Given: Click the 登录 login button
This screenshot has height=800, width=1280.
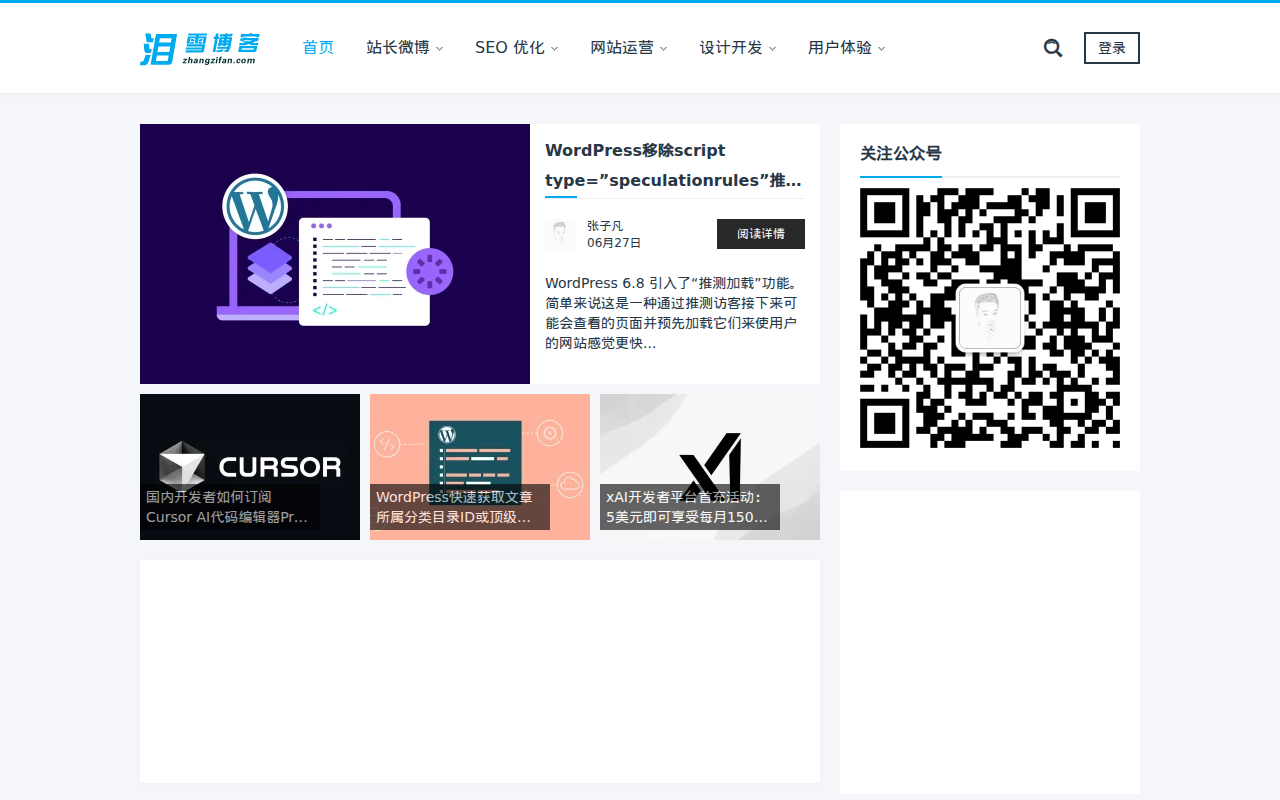Looking at the screenshot, I should point(1112,48).
